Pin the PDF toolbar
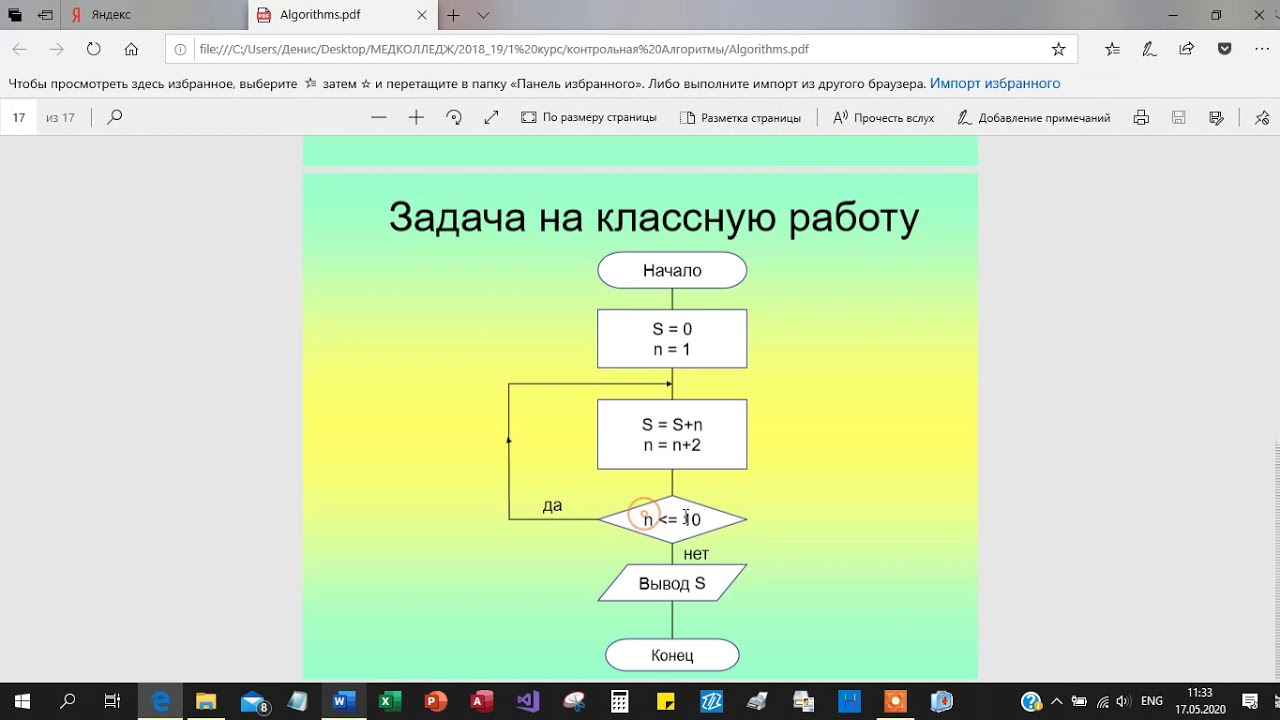Screen dimensions: 1280x720 [1262, 117]
